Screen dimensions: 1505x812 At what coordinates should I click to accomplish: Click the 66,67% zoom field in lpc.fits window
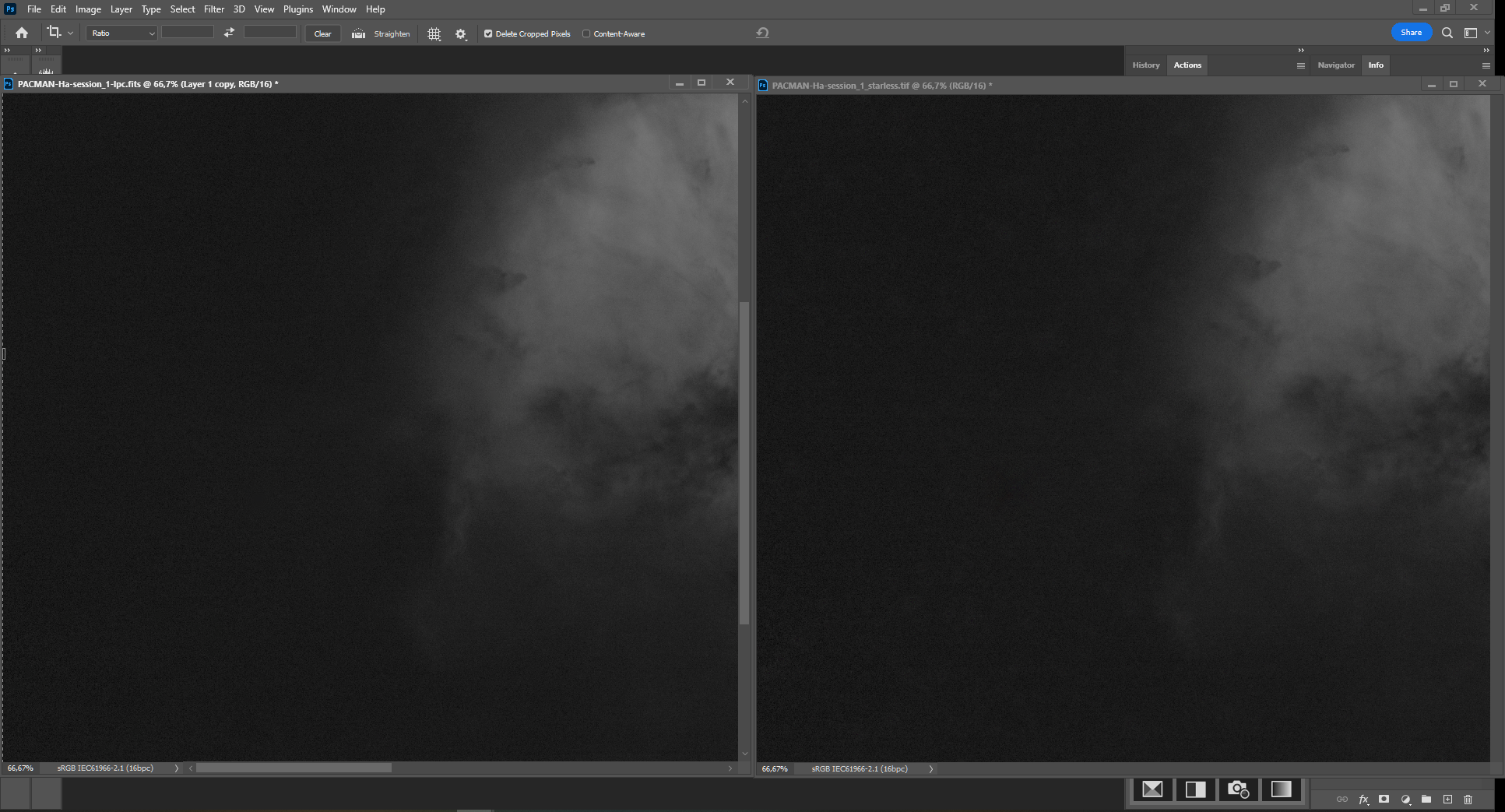pos(20,768)
